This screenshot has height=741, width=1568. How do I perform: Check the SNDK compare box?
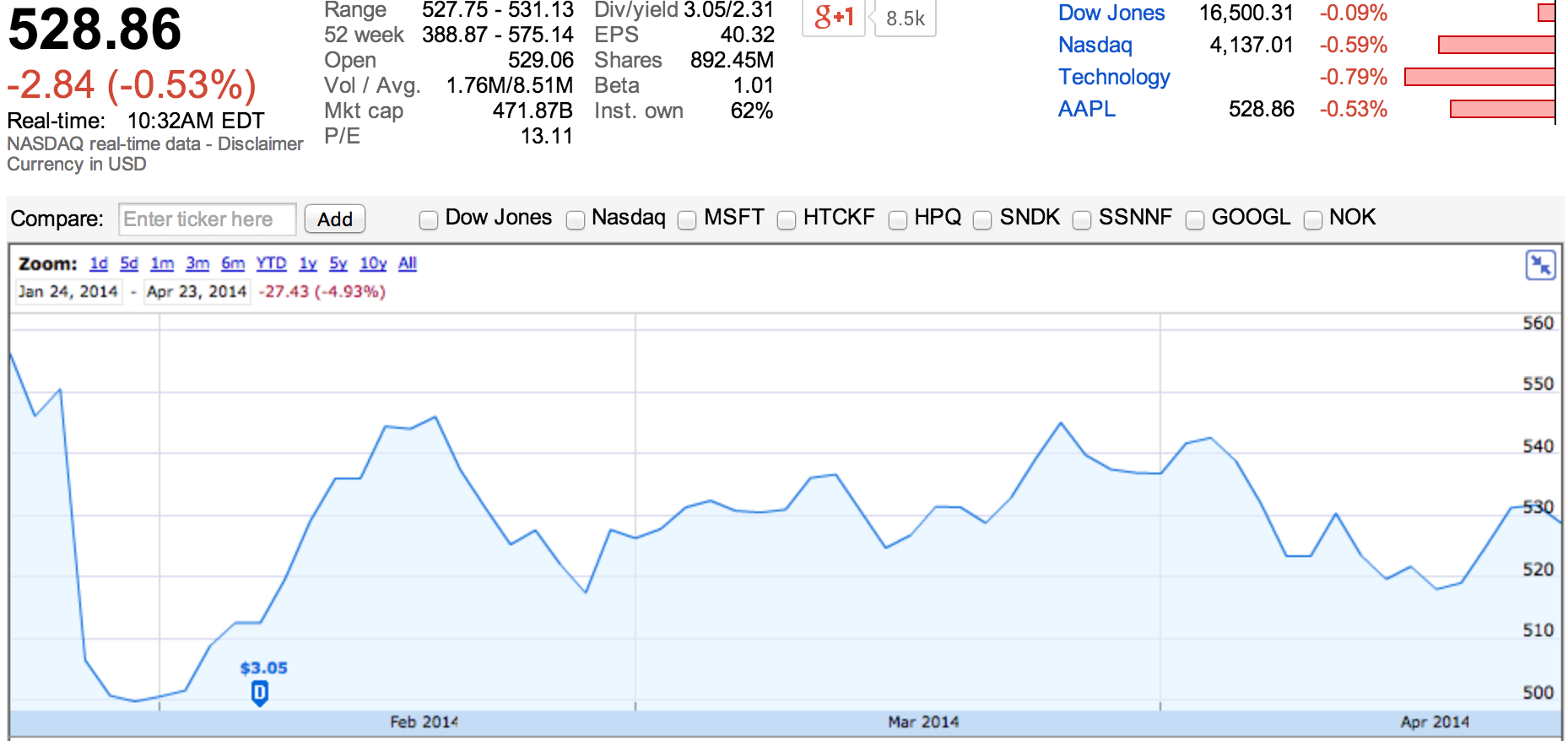pyautogui.click(x=982, y=219)
